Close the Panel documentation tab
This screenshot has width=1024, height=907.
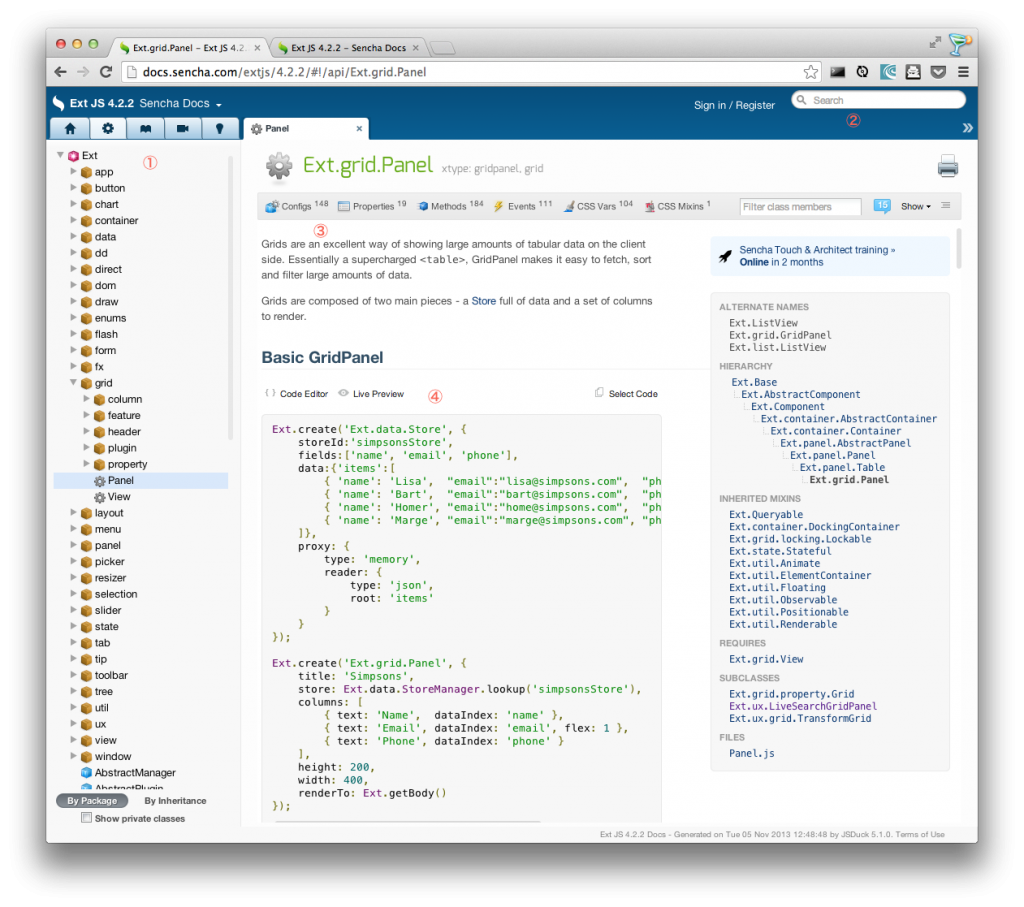click(x=359, y=129)
